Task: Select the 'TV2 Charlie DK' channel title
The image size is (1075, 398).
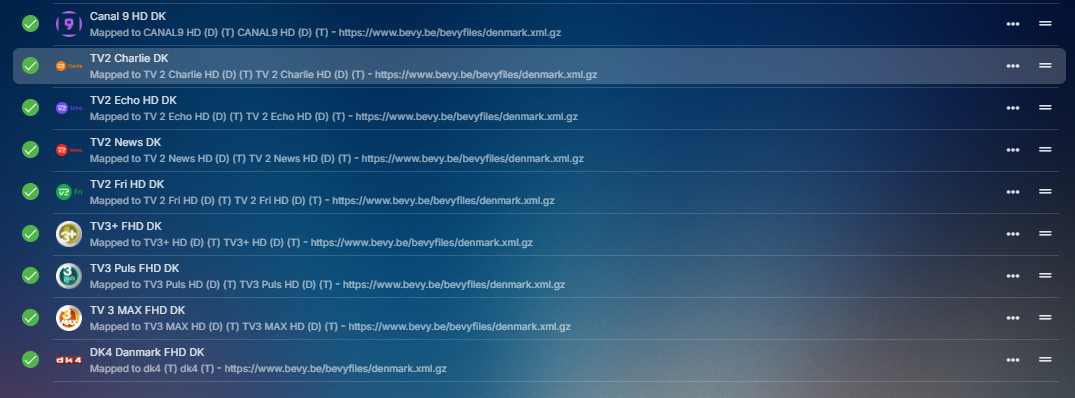Action: click(129, 58)
